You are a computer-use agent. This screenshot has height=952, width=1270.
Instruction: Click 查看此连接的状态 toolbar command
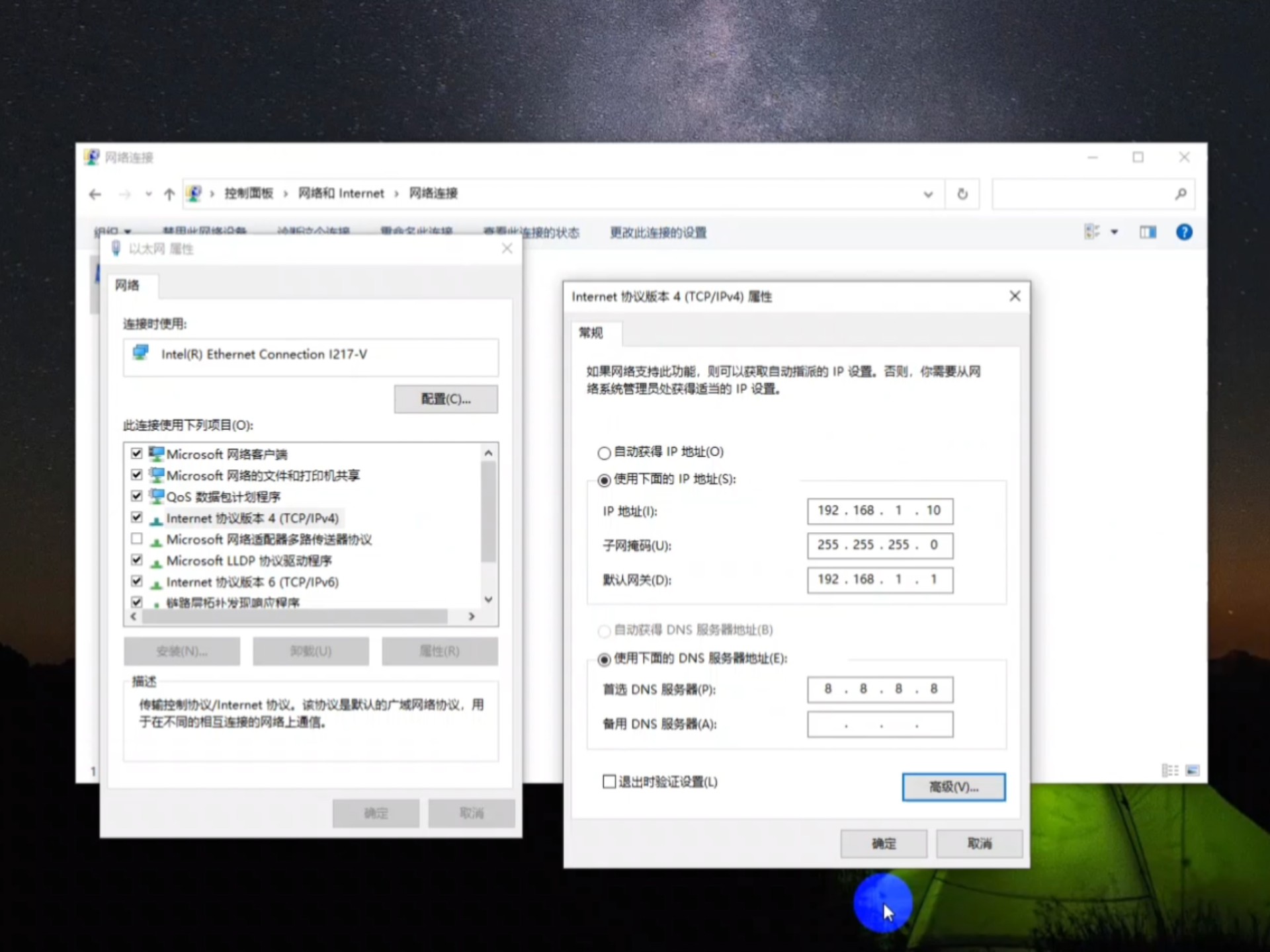point(531,232)
